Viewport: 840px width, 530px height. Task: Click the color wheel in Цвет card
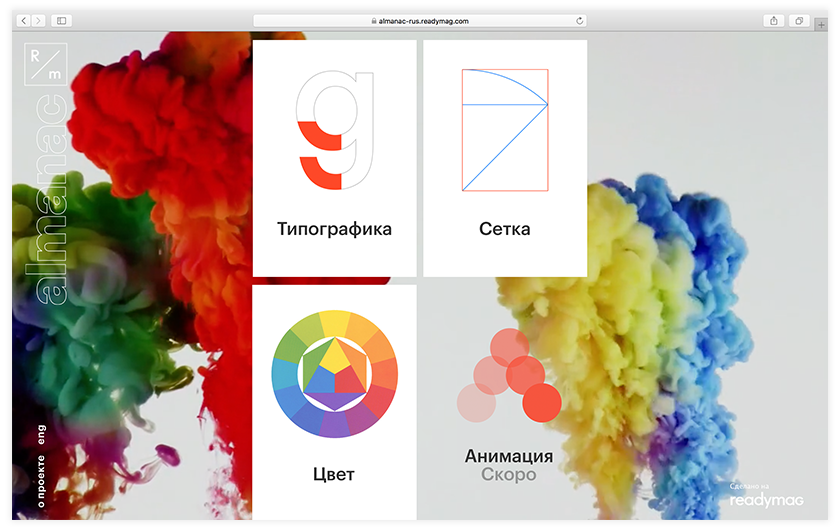[x=334, y=374]
